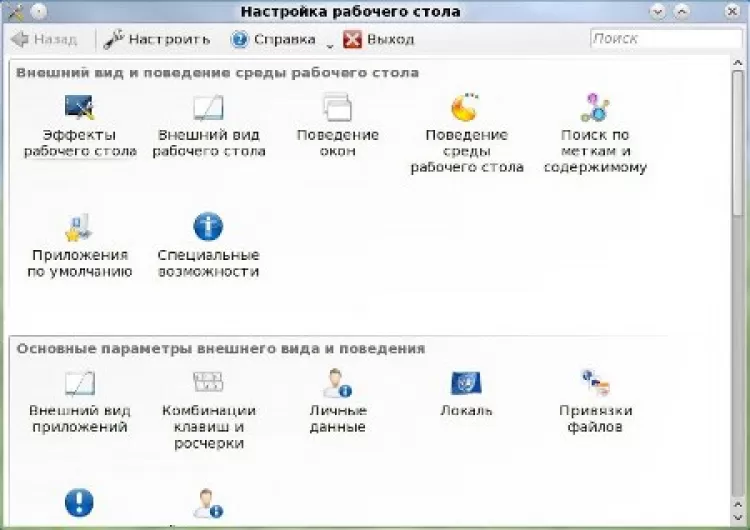
Task: Open Локаль regional settings
Action: tap(466, 384)
